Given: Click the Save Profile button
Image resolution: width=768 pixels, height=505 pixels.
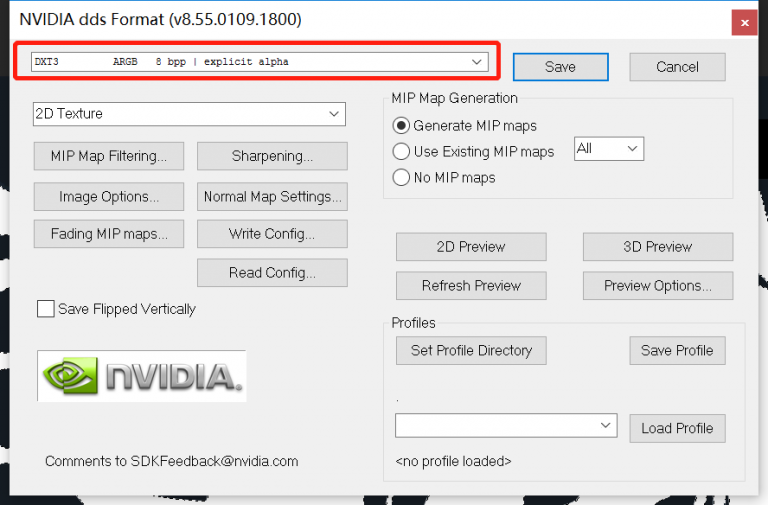Looking at the screenshot, I should coord(677,351).
